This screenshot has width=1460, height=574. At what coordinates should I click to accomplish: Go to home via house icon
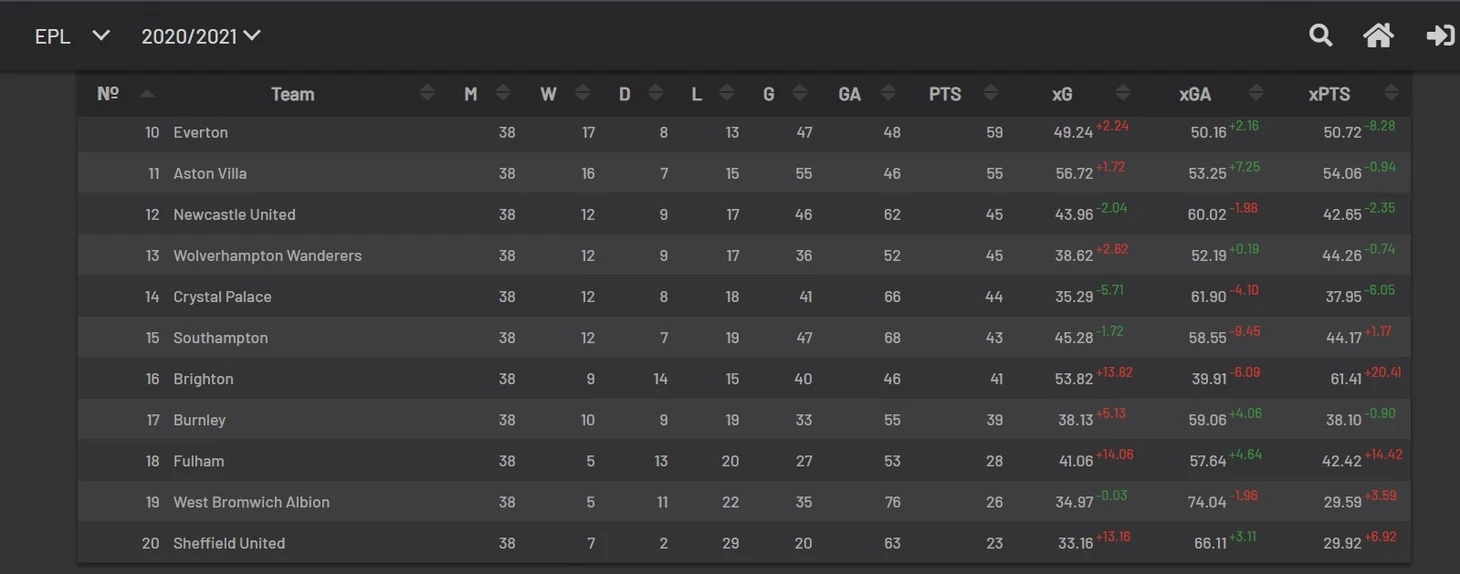pyautogui.click(x=1378, y=36)
